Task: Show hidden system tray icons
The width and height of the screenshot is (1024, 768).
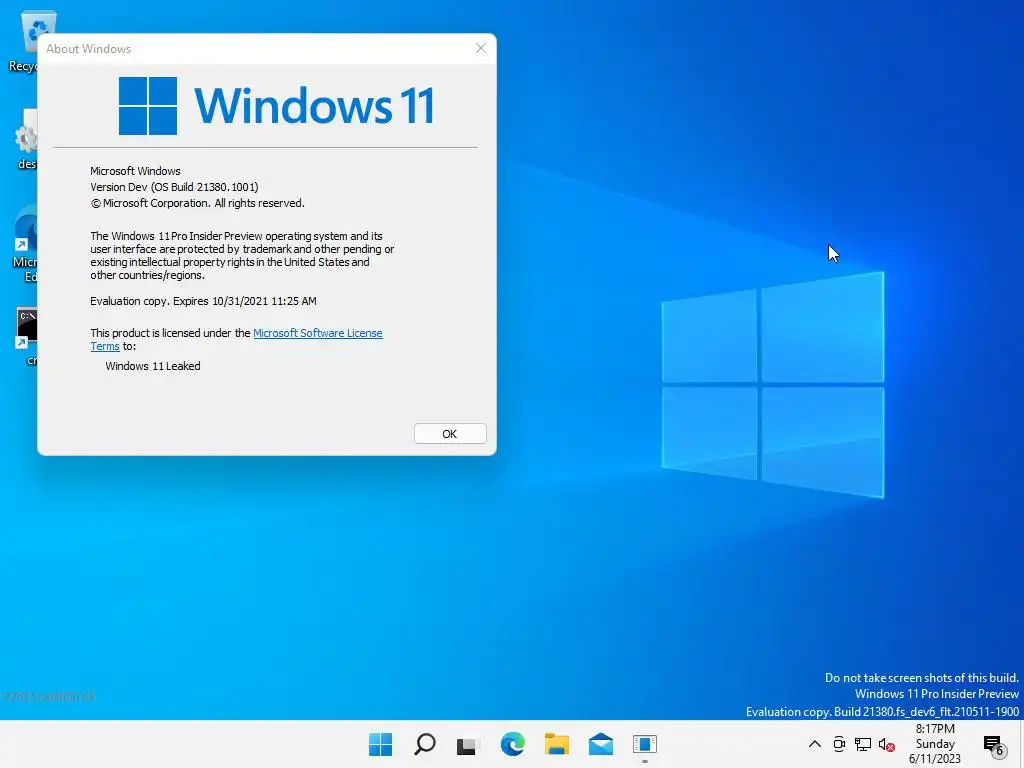Action: (x=814, y=744)
